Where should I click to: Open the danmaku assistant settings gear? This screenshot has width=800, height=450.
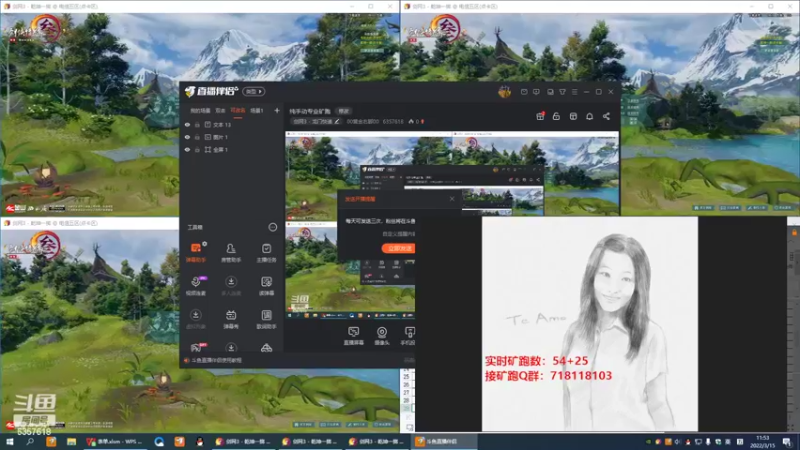(205, 243)
